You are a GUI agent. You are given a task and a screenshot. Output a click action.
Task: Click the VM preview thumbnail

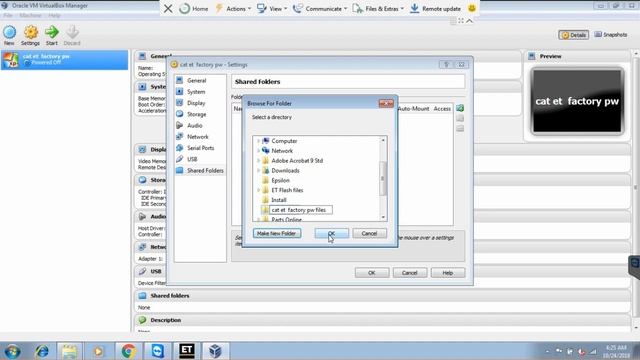577,101
